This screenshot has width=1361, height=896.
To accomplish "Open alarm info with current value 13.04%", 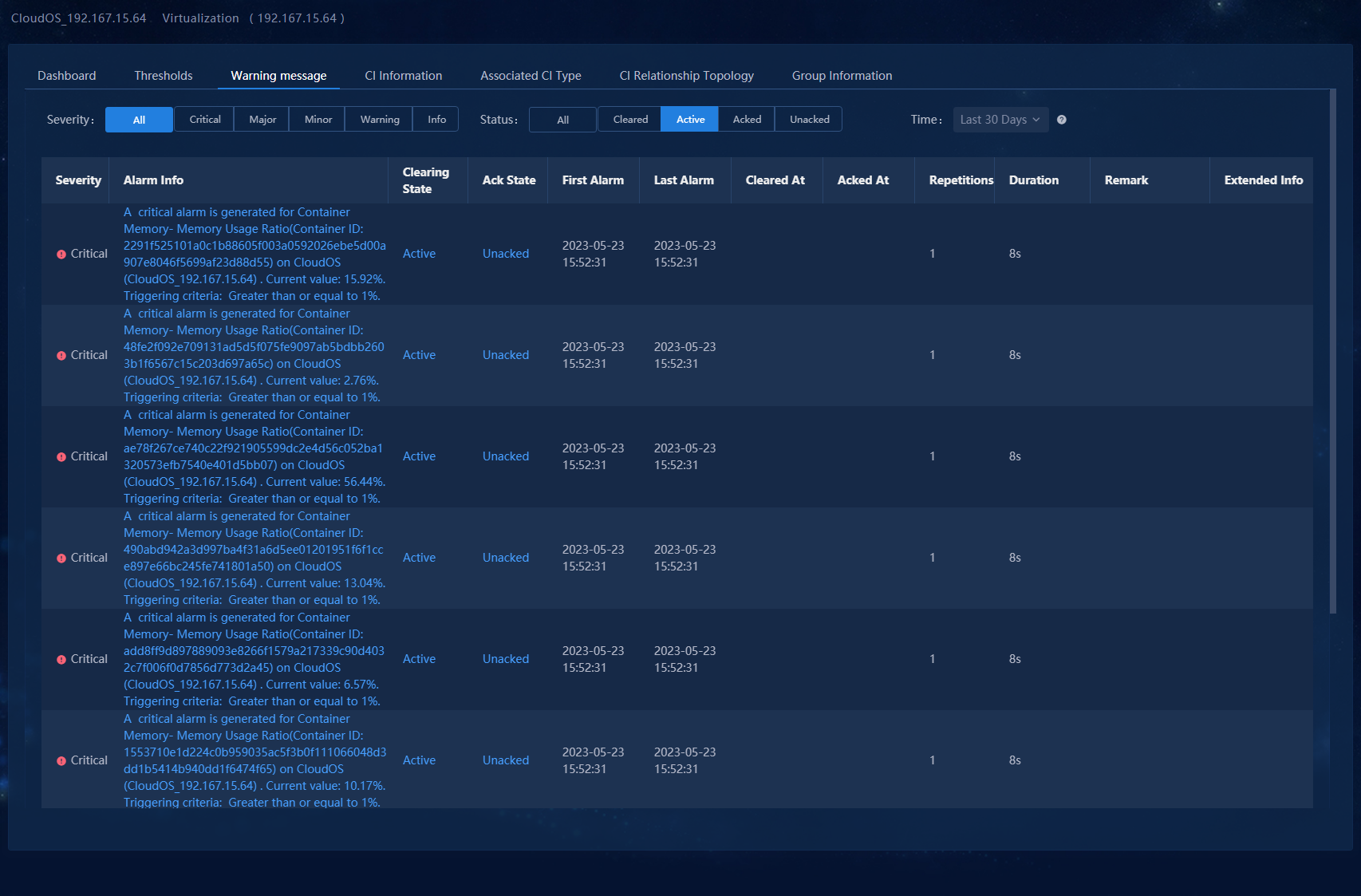I will 254,558.
